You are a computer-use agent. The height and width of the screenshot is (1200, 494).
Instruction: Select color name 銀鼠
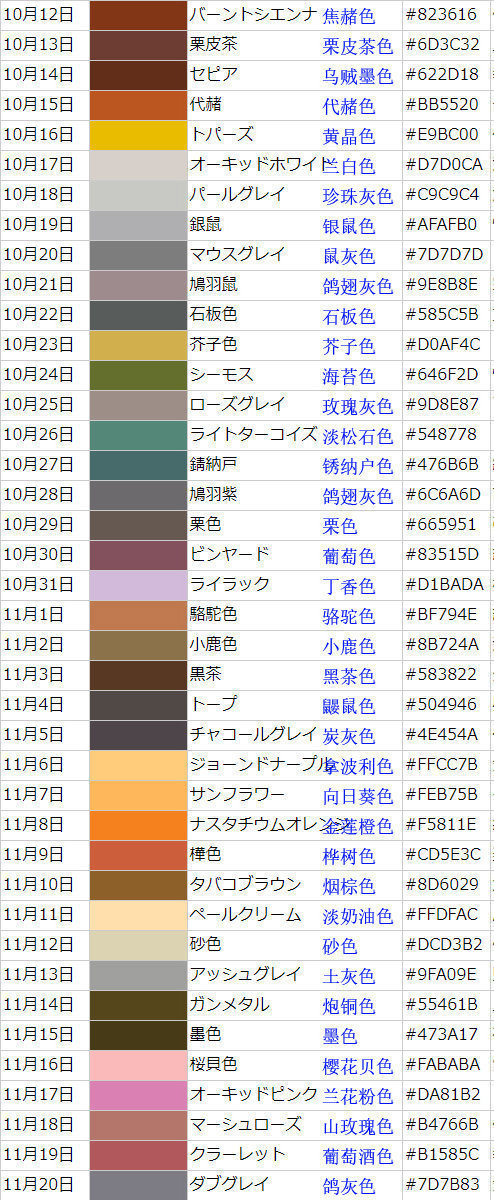point(206,224)
